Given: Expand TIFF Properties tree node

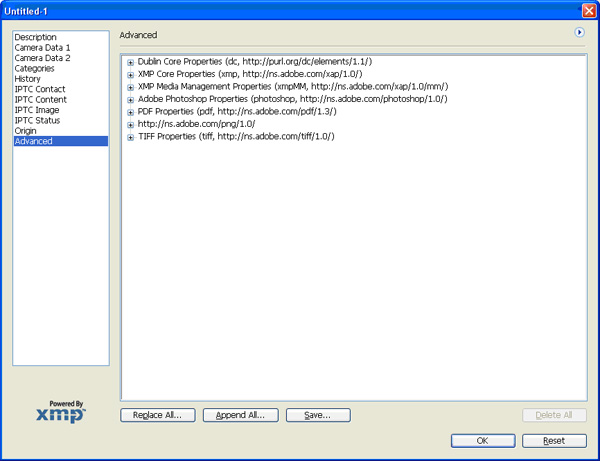Looking at the screenshot, I should 131,136.
